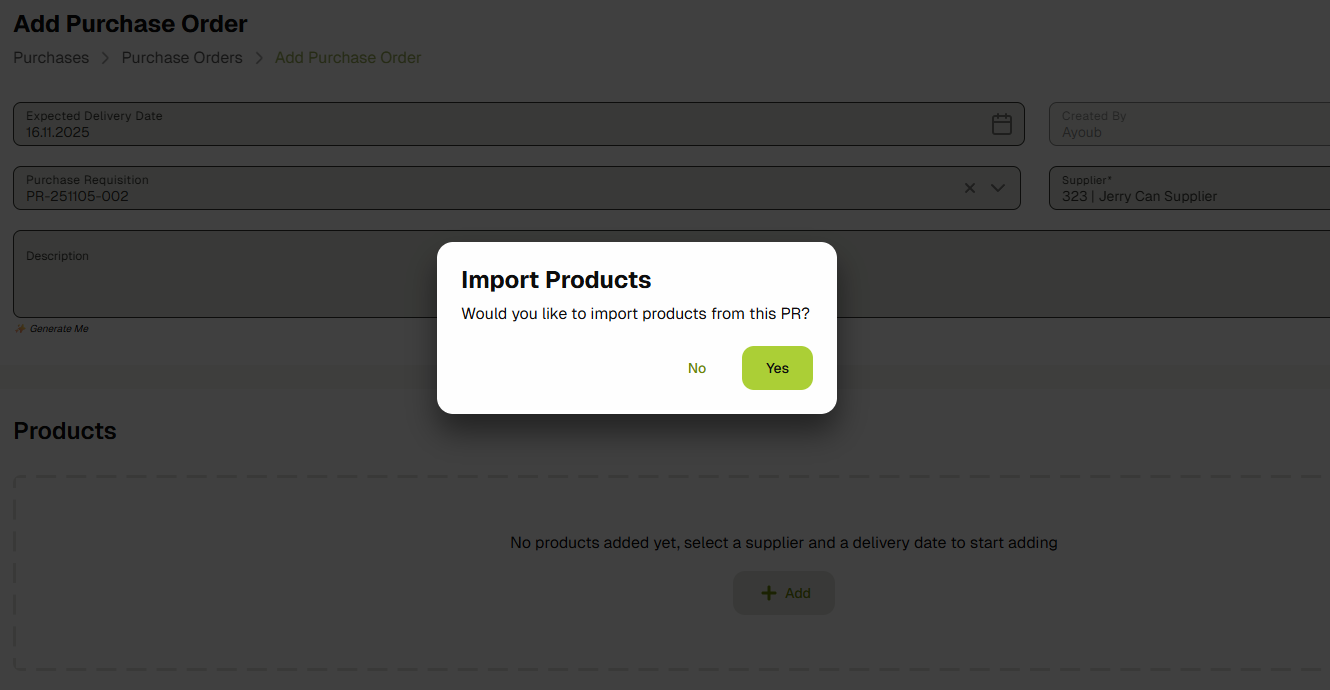Navigate to Purchases via the breadcrumb

pyautogui.click(x=51, y=57)
